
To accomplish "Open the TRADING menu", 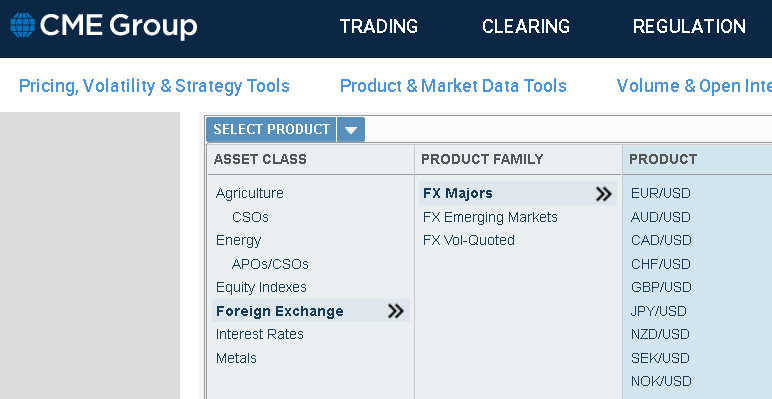I will [x=379, y=26].
